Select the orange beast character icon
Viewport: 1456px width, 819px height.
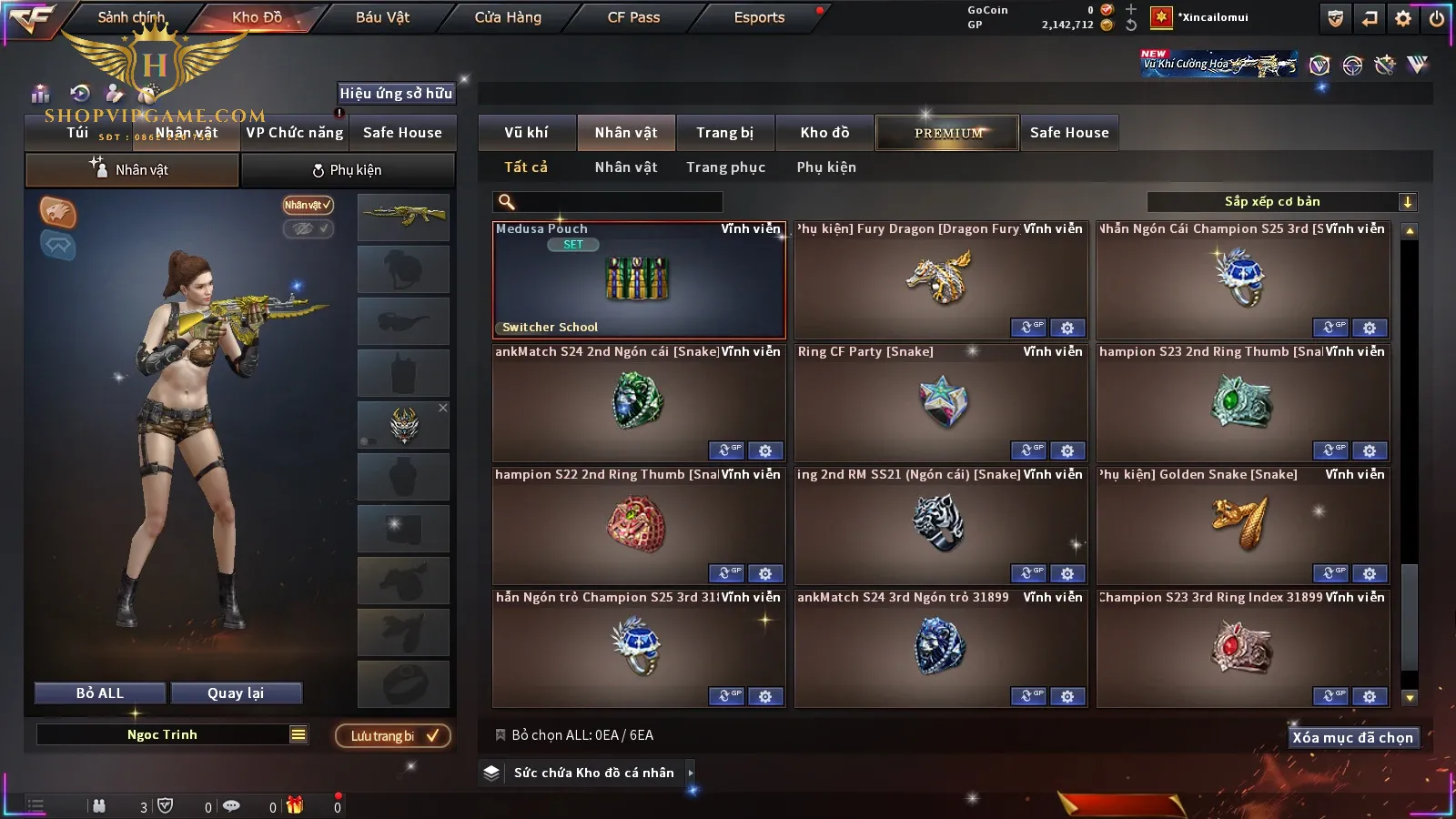click(x=57, y=212)
